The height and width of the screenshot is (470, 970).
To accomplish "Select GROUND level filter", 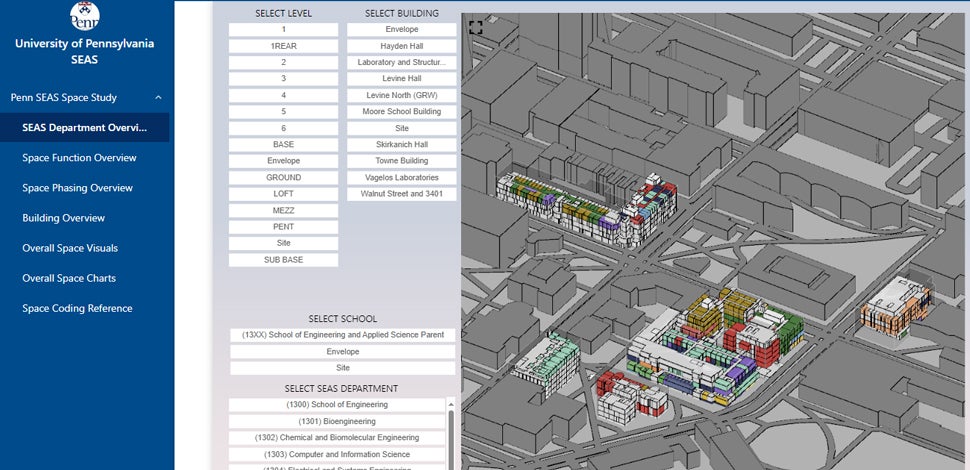I will point(283,177).
